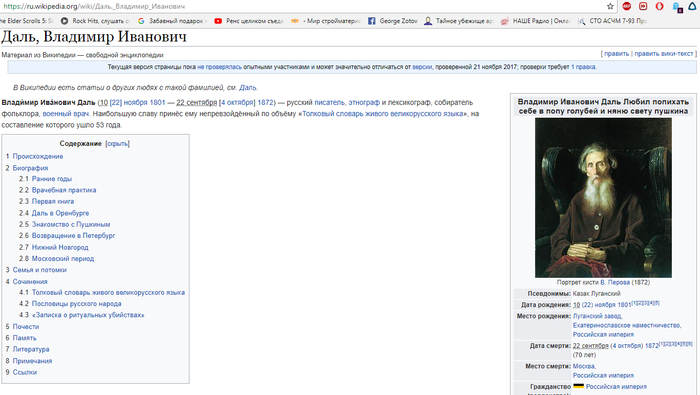Go to 4.3 Записка о ритуальных убийствах
The image size is (700, 395).
pyautogui.click(x=88, y=315)
